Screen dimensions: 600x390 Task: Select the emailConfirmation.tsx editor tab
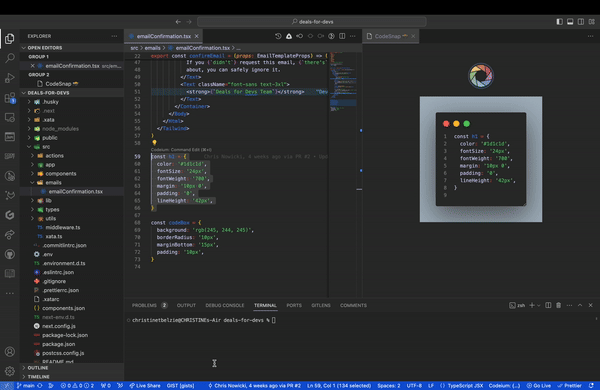pyautogui.click(x=163, y=36)
